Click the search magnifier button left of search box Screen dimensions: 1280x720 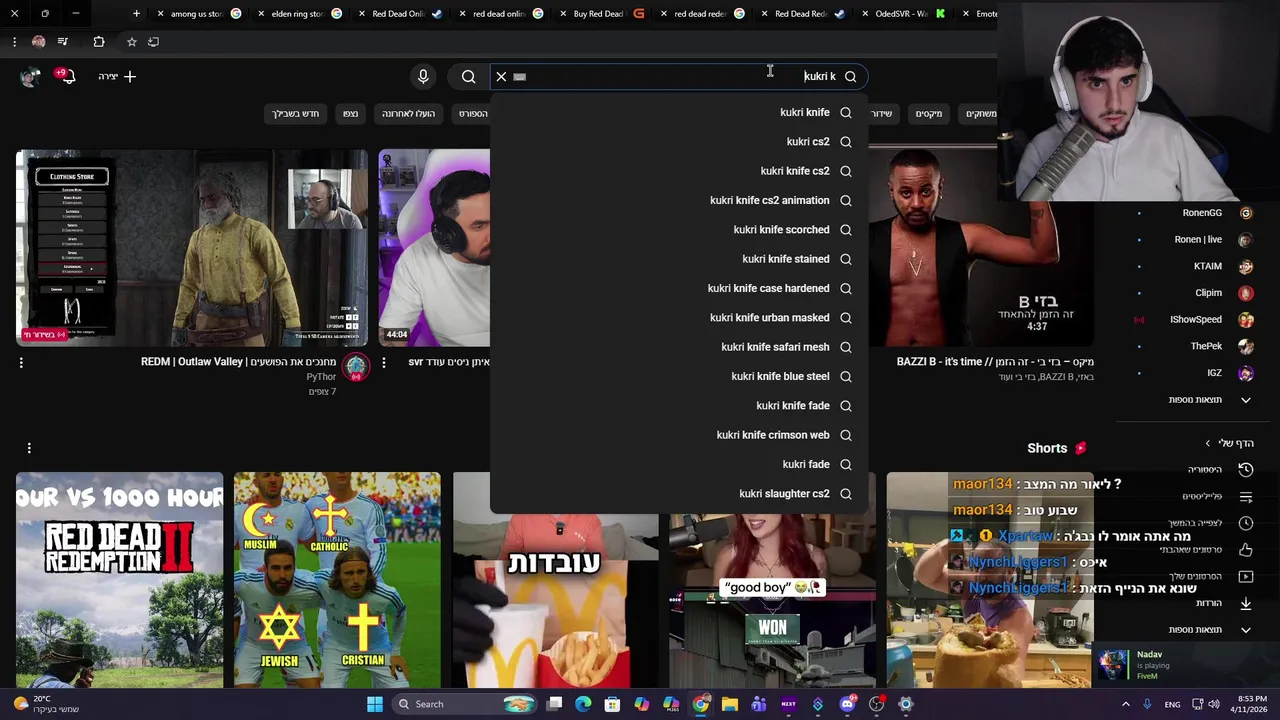pos(468,76)
